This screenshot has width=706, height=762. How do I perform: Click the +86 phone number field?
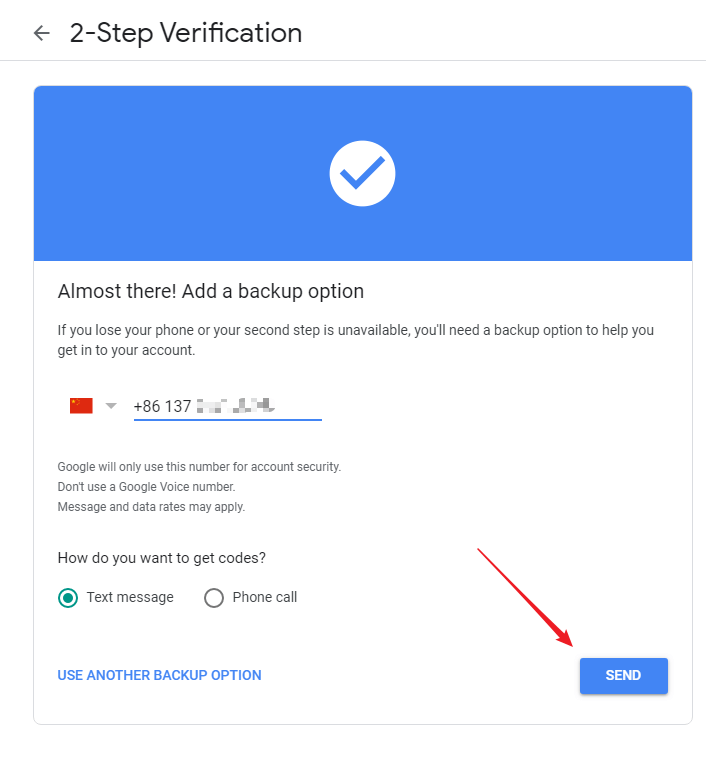tap(227, 406)
